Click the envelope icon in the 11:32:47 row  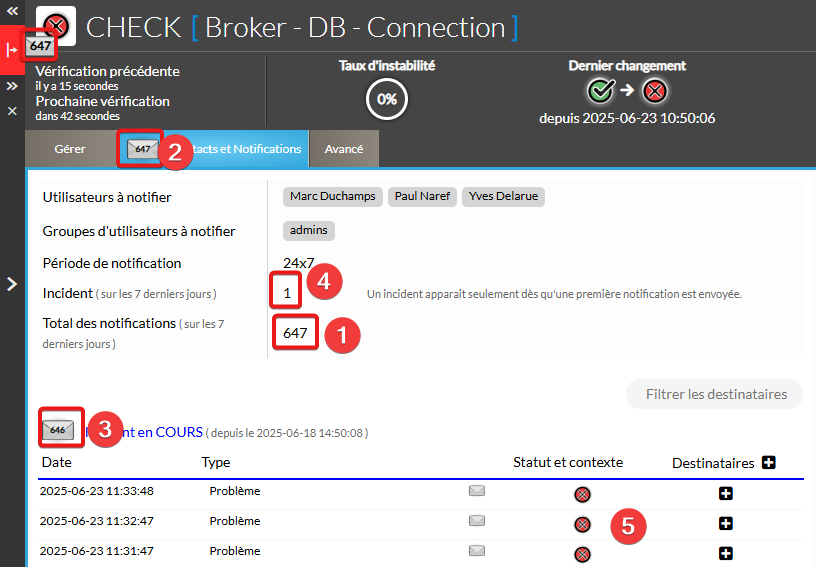[x=477, y=521]
